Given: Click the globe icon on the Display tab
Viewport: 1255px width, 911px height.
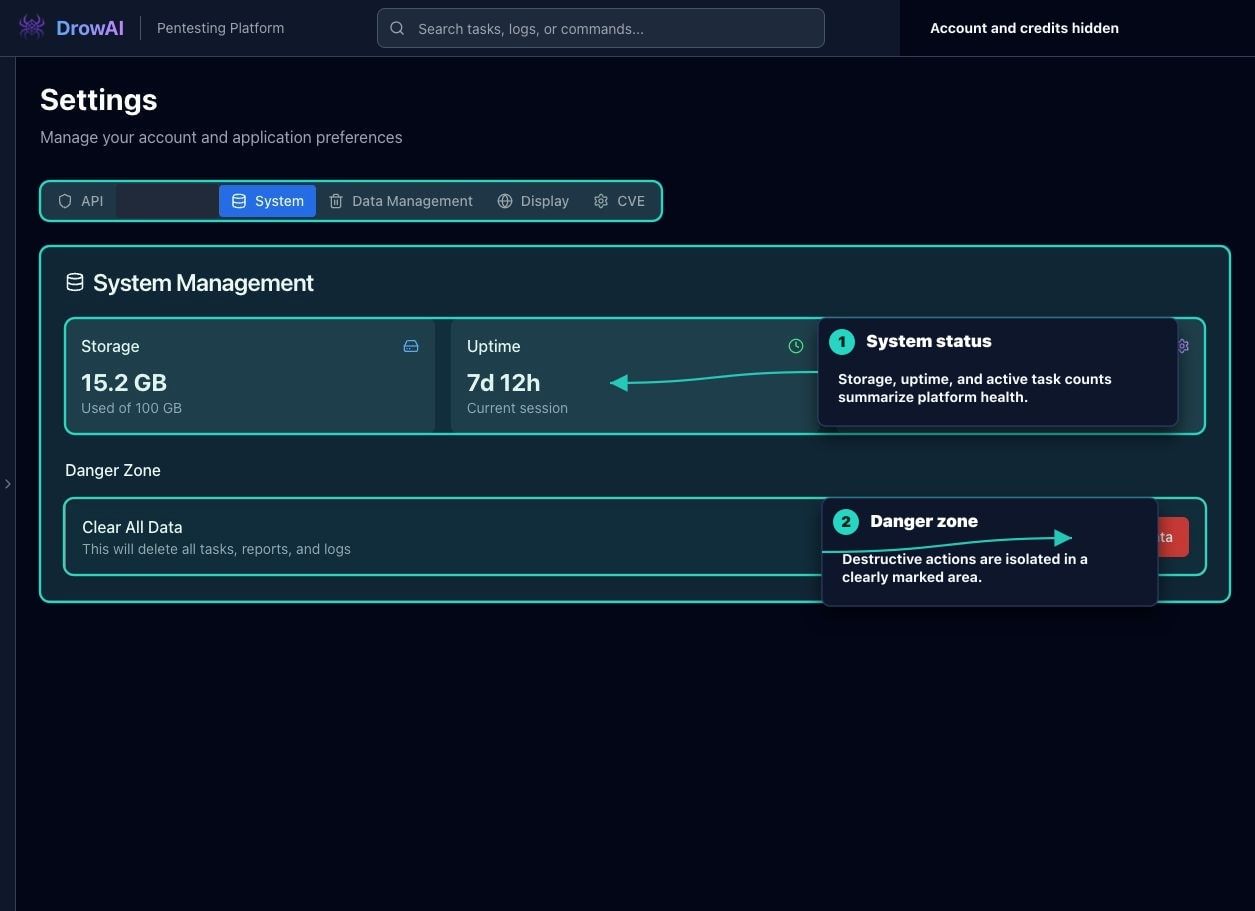Looking at the screenshot, I should pyautogui.click(x=505, y=201).
